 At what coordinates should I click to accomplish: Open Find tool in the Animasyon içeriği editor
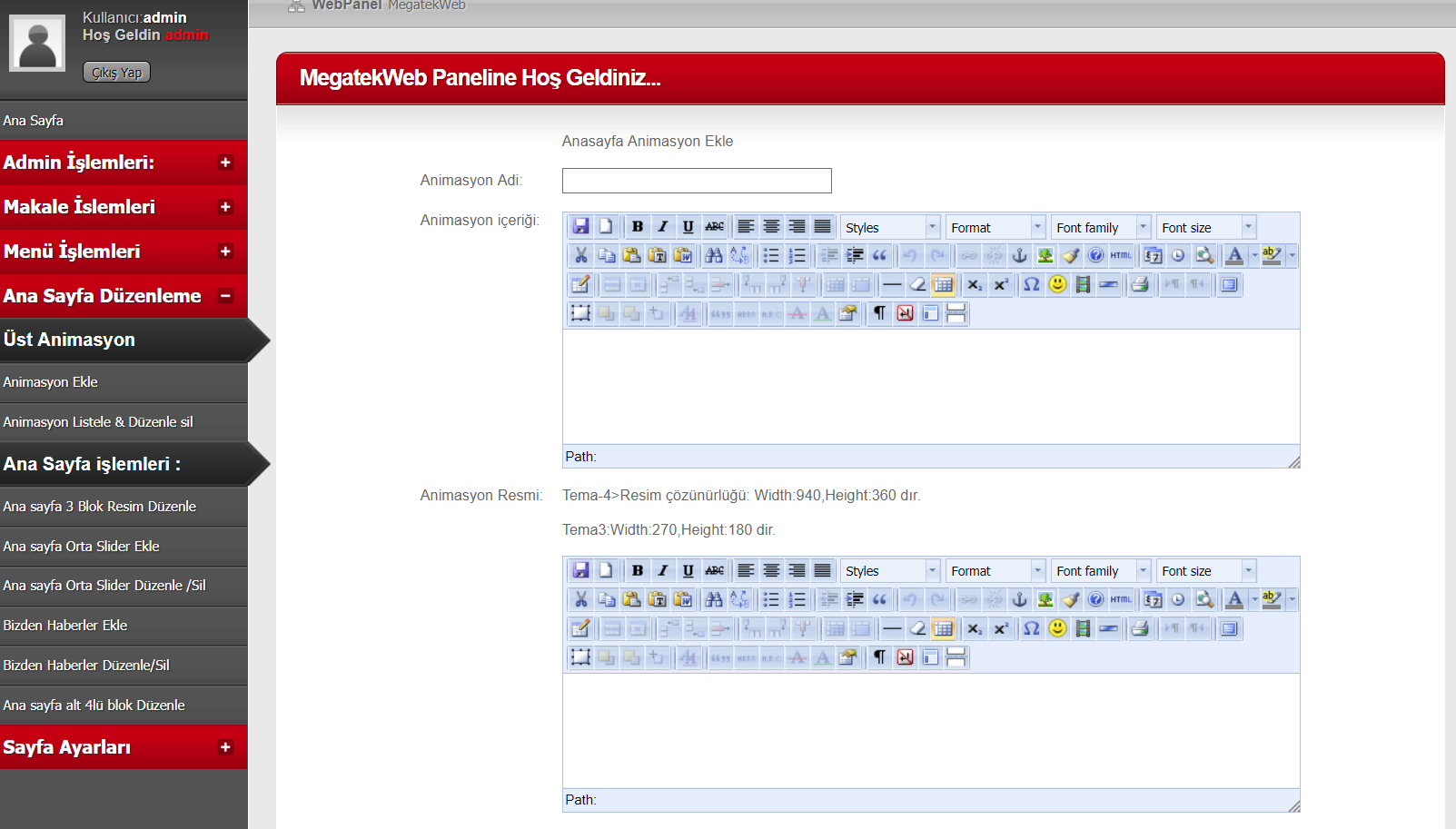coord(714,256)
